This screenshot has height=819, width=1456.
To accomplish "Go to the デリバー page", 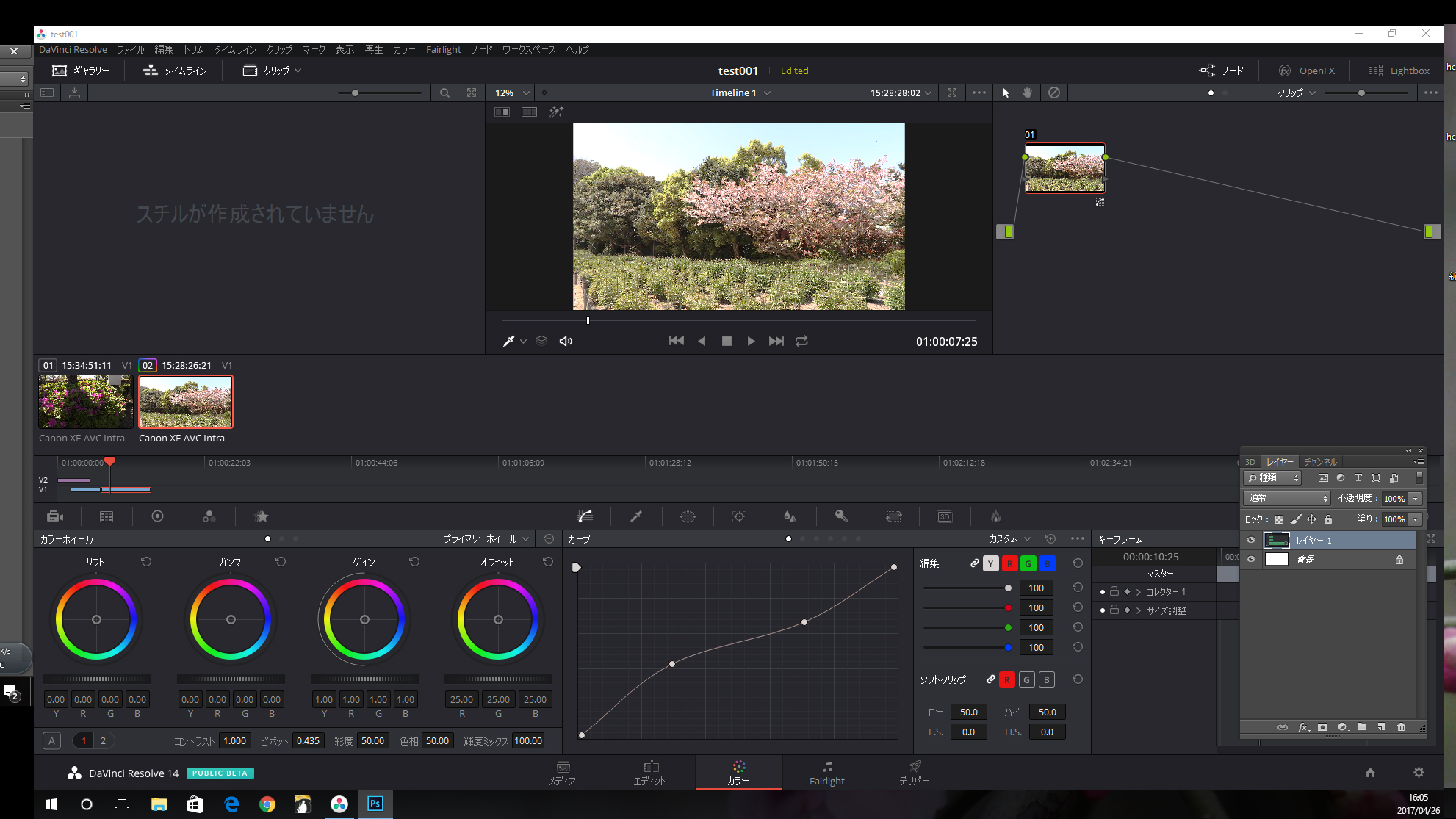I will coord(914,773).
